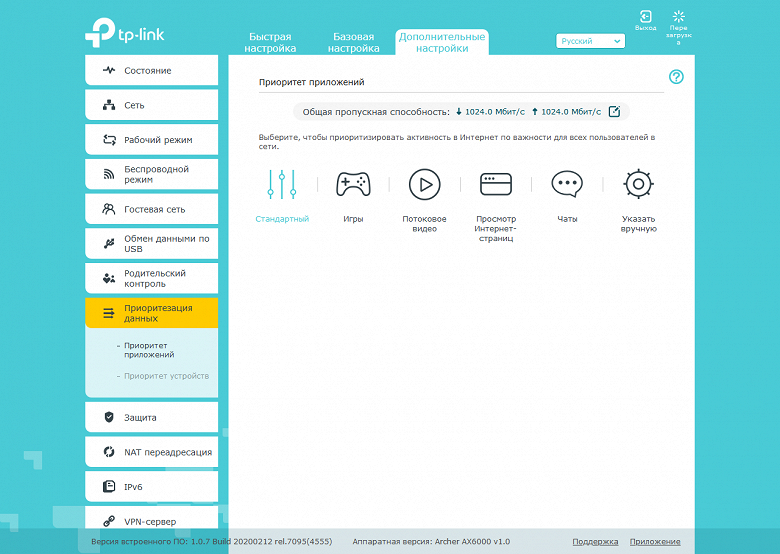This screenshot has width=780, height=554.
Task: Click upload speed 1024.0 Мбит/с value
Action: tap(571, 112)
